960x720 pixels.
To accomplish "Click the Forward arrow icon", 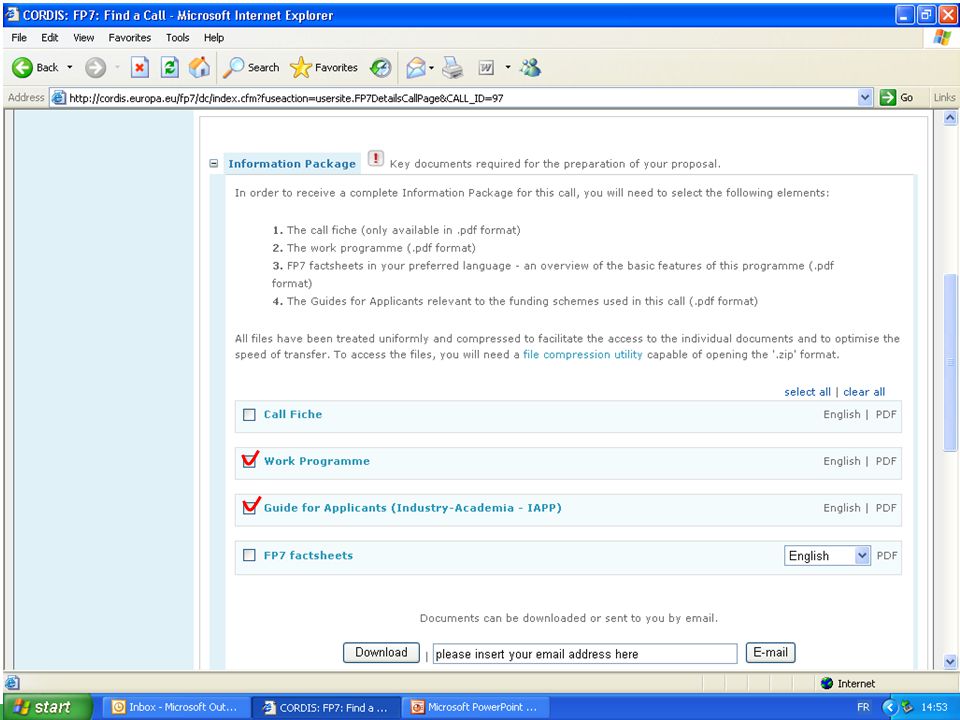I will [96, 67].
